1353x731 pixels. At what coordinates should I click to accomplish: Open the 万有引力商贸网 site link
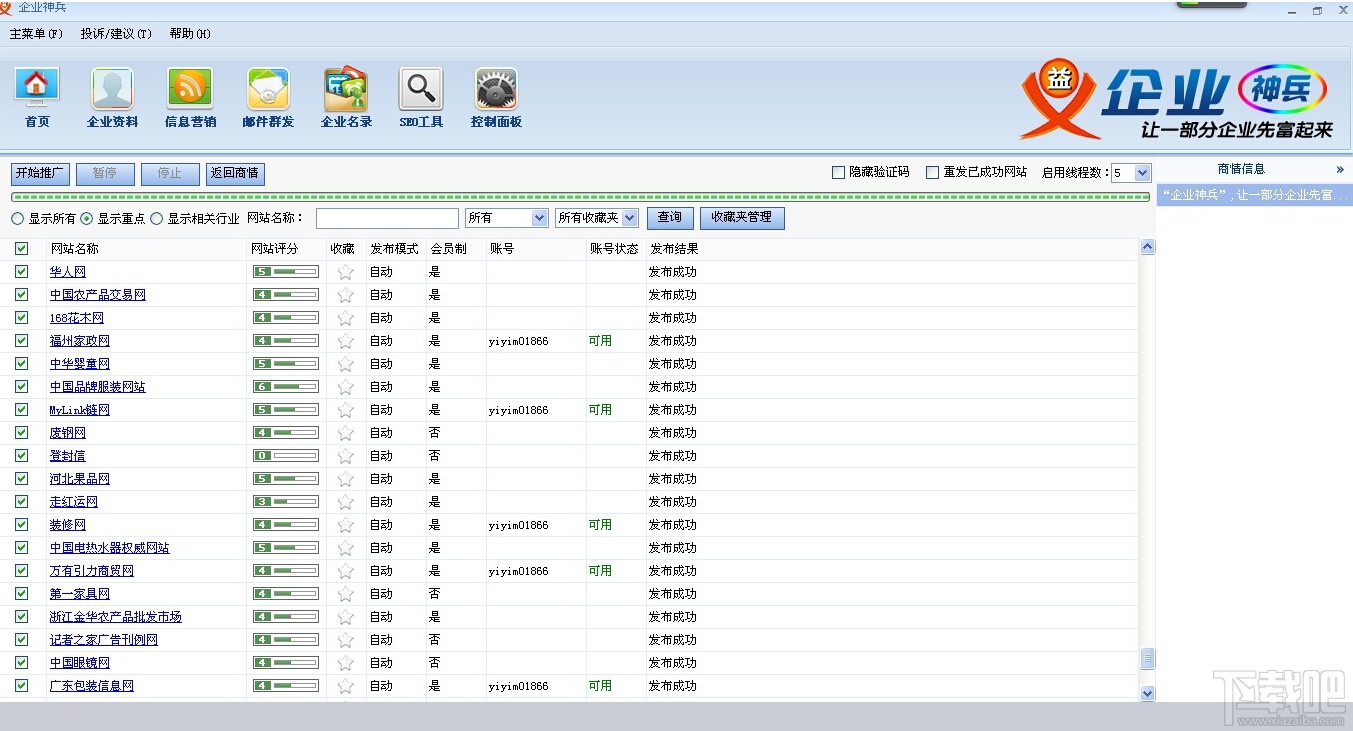click(92, 571)
